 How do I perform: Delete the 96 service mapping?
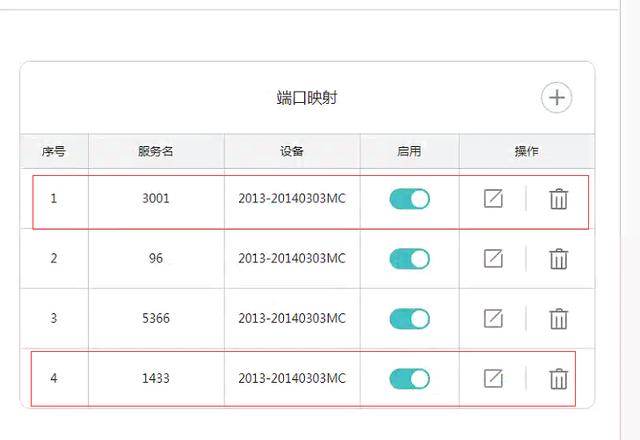(558, 259)
